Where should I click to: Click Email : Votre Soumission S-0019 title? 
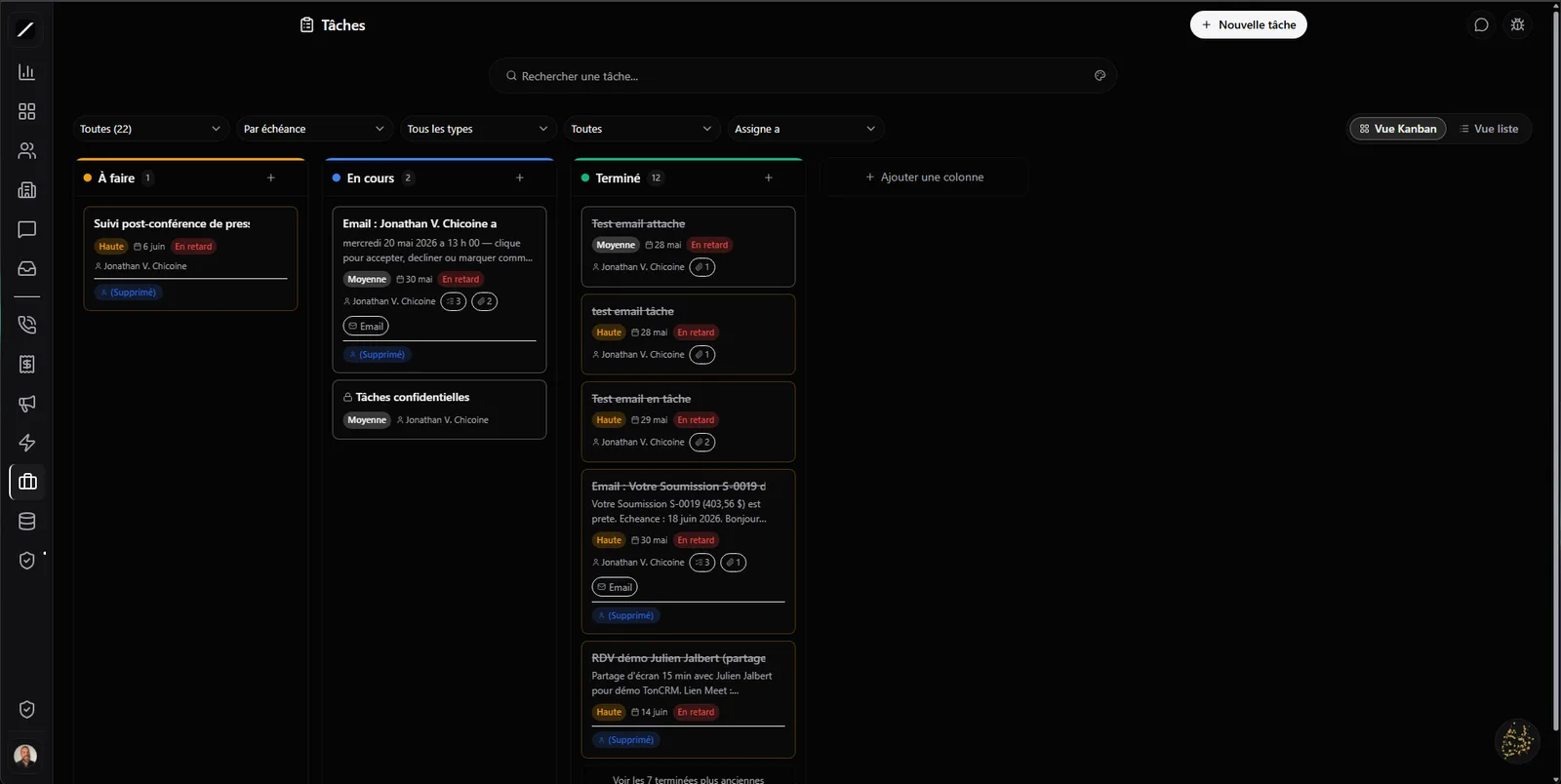click(x=678, y=487)
